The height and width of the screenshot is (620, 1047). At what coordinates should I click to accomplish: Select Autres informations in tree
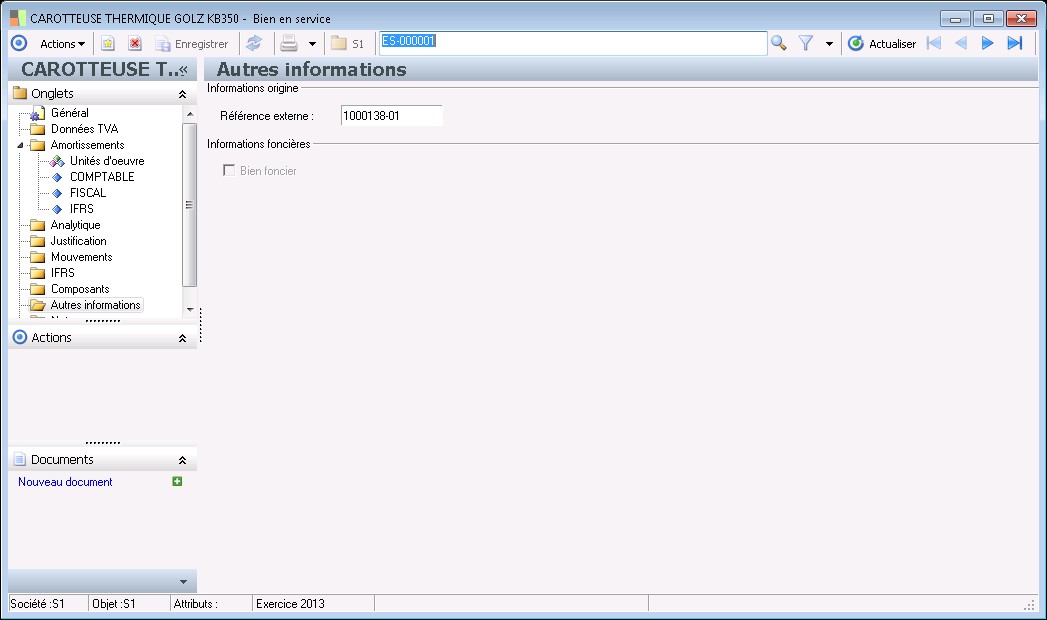(x=95, y=305)
